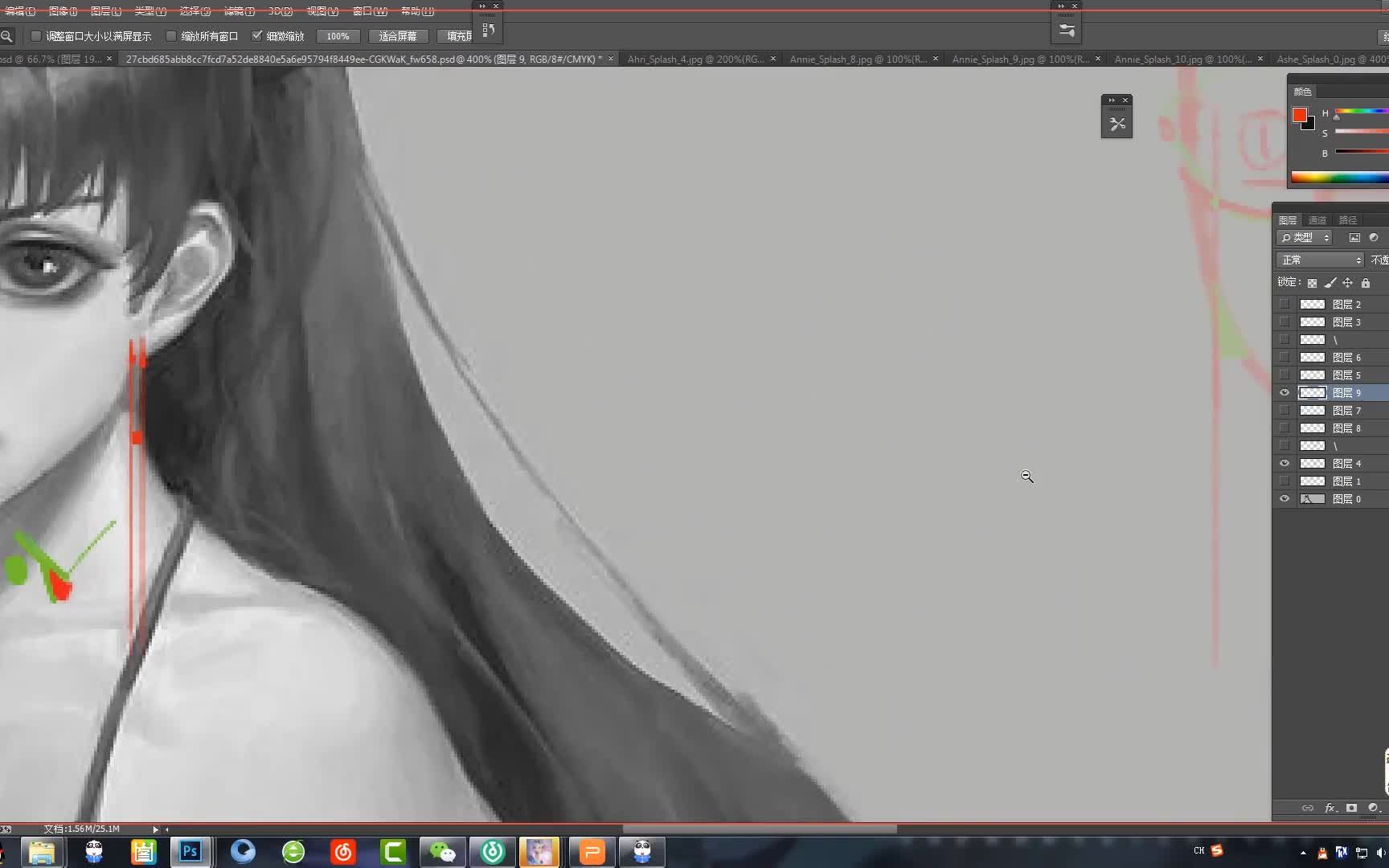This screenshot has height=868, width=1389.
Task: Open the brush settings collapsed panel icon
Action: (x=1066, y=31)
